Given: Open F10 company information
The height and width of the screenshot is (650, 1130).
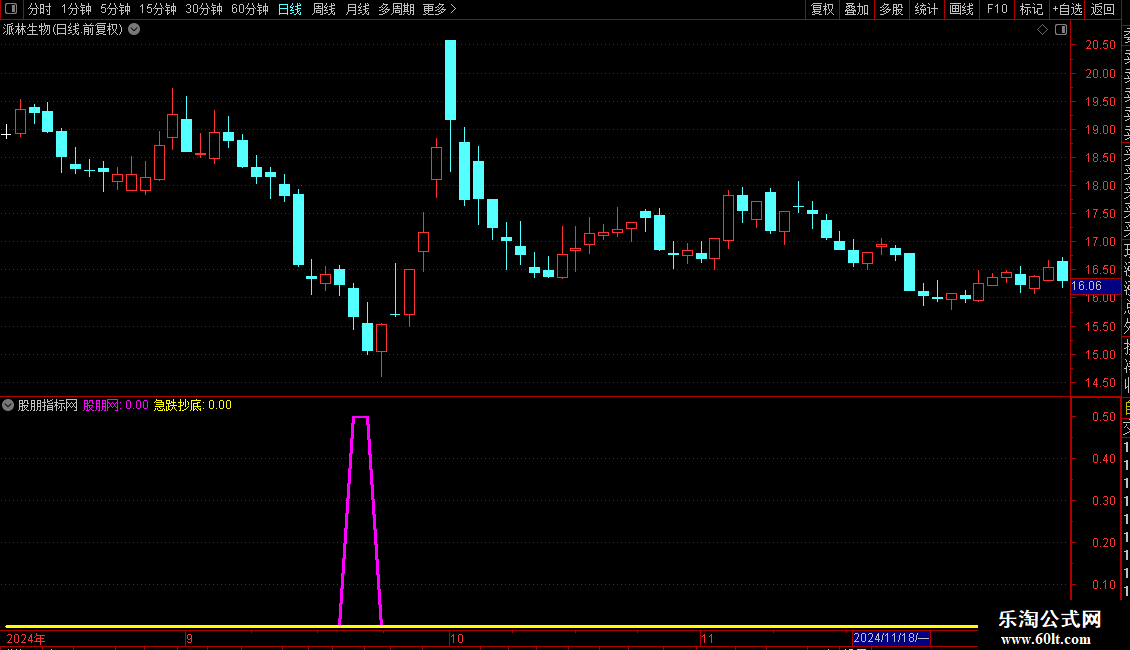Looking at the screenshot, I should pyautogui.click(x=997, y=9).
